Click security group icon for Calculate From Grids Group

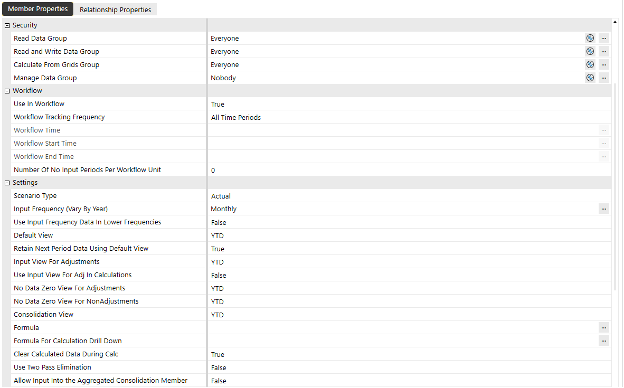click(590, 64)
